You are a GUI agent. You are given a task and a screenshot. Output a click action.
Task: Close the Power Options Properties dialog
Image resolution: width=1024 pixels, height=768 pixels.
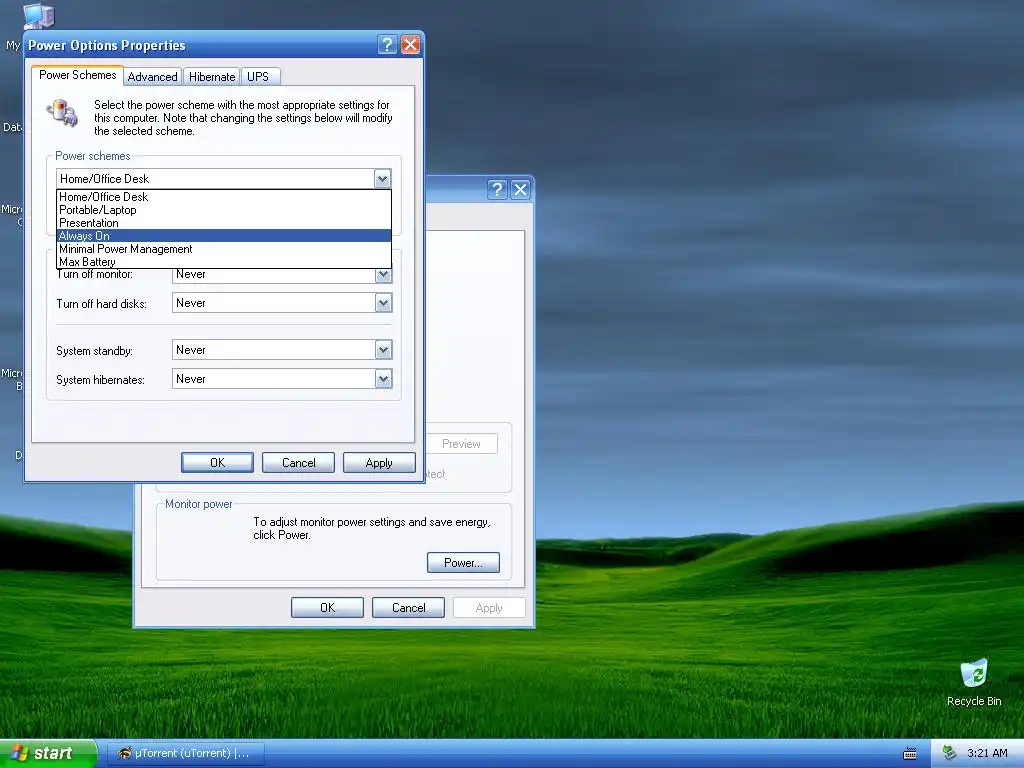[410, 44]
